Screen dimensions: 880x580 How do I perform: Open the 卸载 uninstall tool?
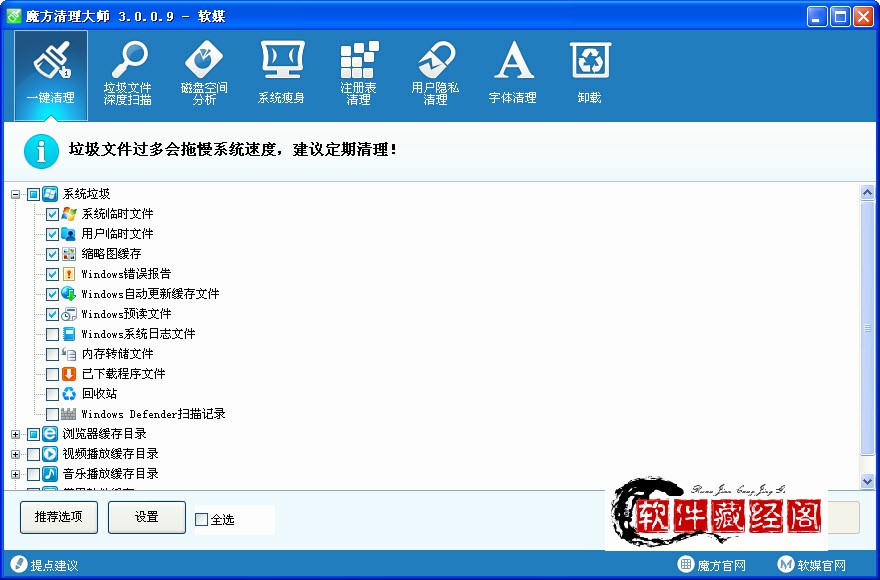pyautogui.click(x=589, y=70)
